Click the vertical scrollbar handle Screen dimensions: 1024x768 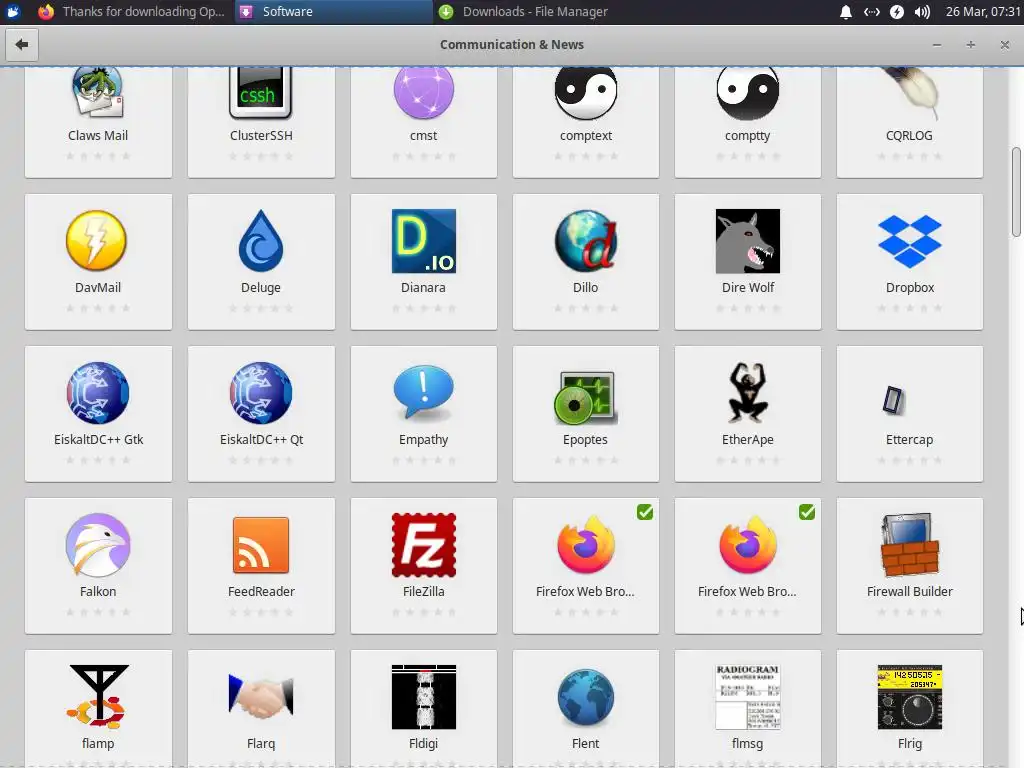(1016, 192)
